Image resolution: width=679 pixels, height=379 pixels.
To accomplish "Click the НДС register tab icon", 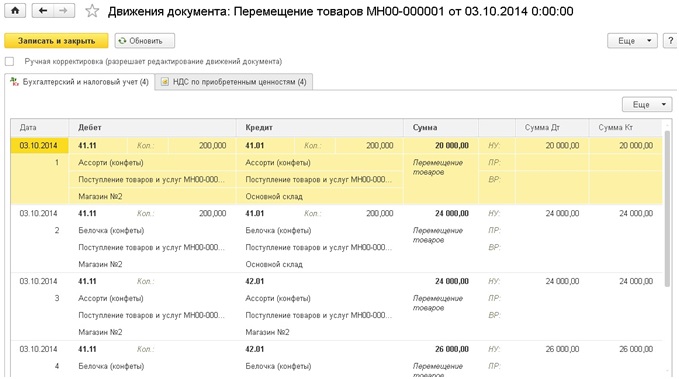I will pos(165,81).
